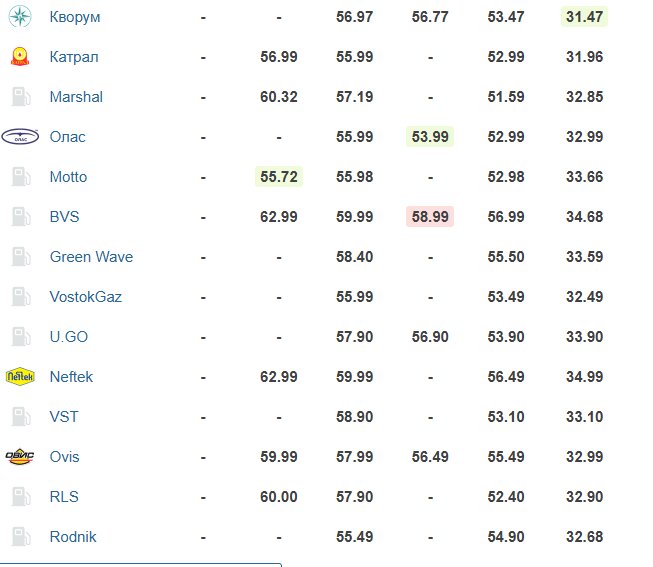
Task: Click the Neftek yellow logo icon
Action: point(20,377)
